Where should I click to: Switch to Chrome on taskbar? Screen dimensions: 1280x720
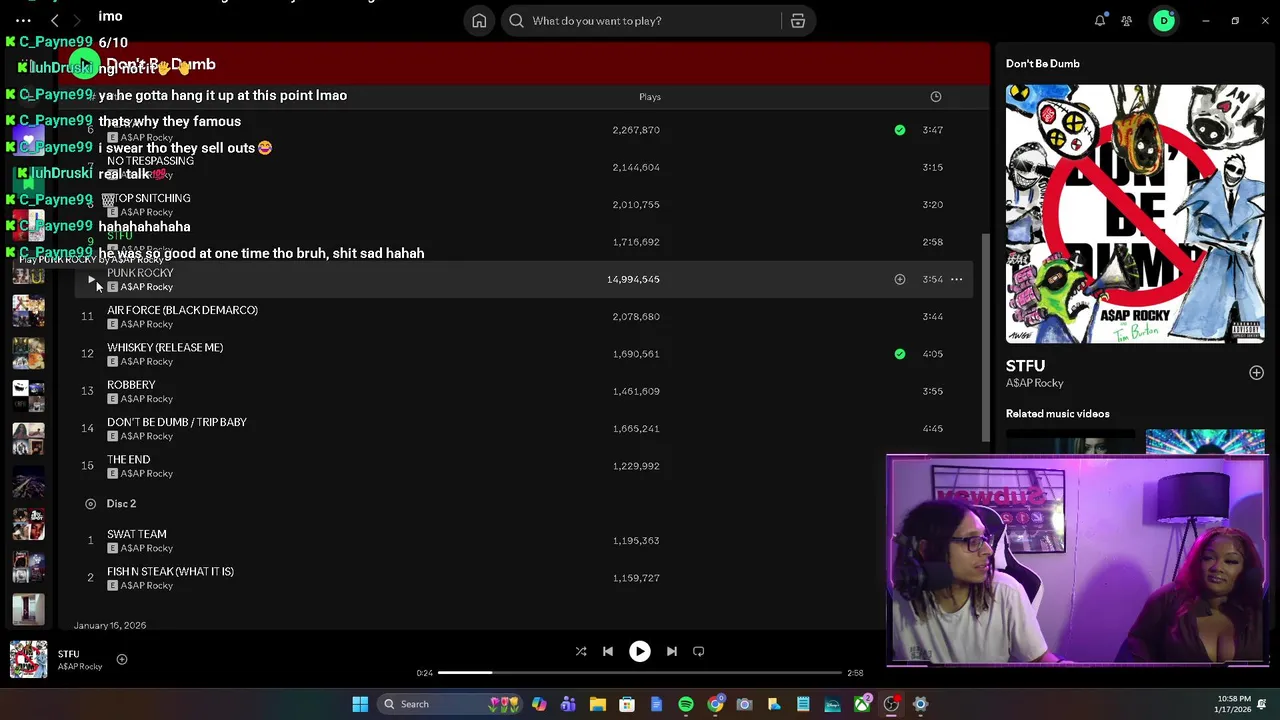[715, 704]
